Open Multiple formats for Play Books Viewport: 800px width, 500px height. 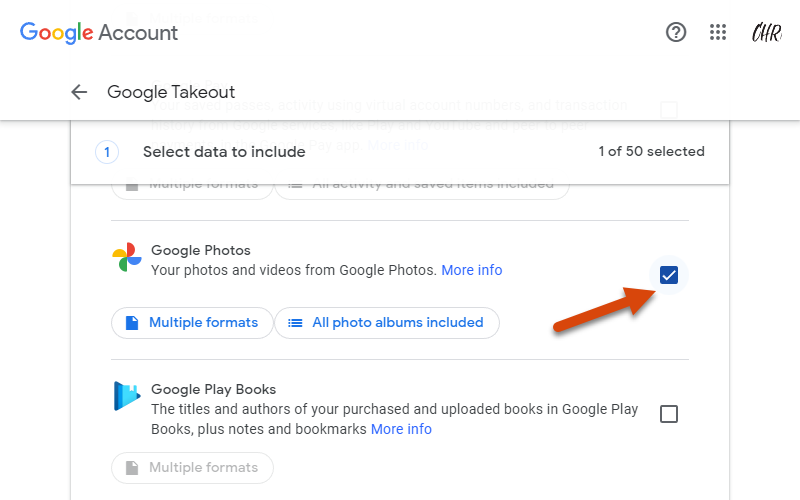pos(192,468)
